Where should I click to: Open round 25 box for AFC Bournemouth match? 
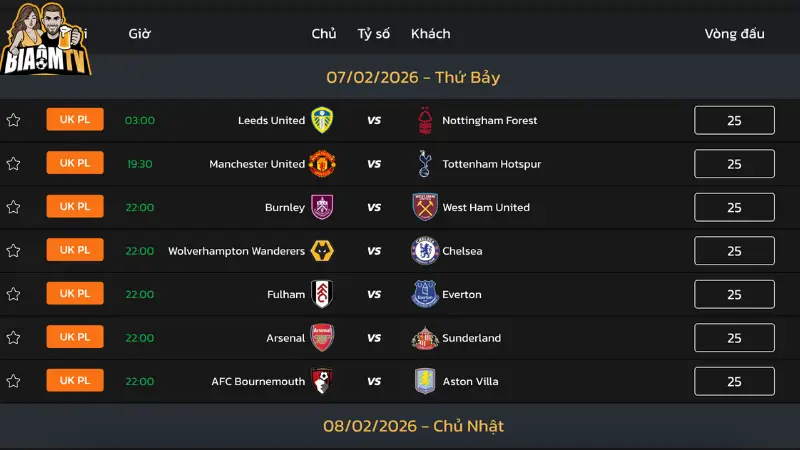734,381
